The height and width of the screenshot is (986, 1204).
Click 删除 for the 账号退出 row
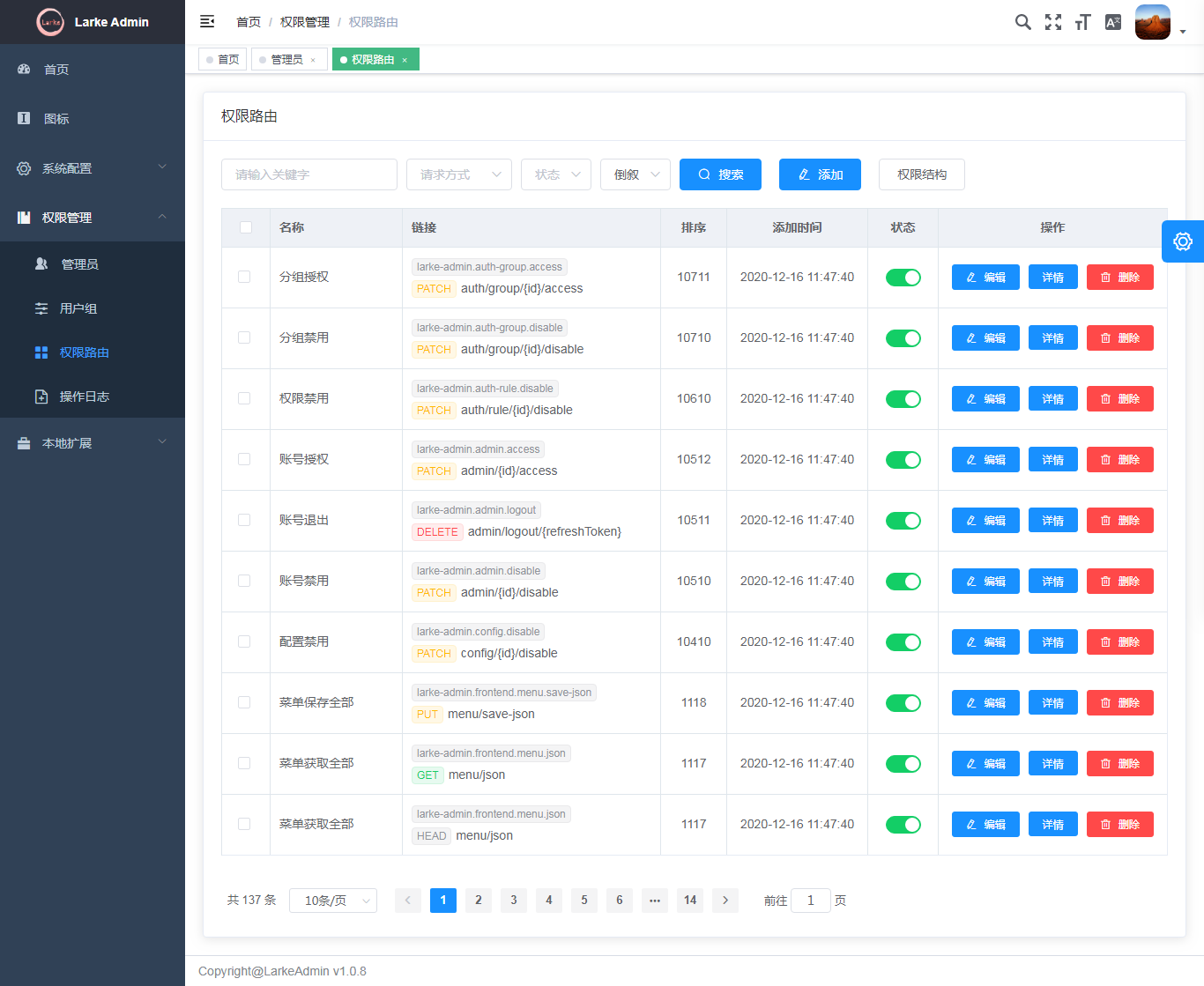1120,521
